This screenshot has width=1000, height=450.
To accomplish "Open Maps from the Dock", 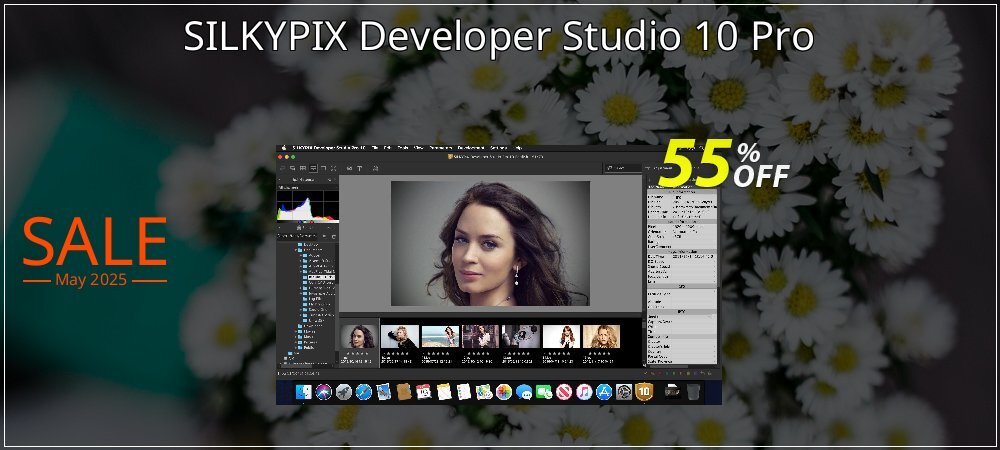I will [484, 391].
